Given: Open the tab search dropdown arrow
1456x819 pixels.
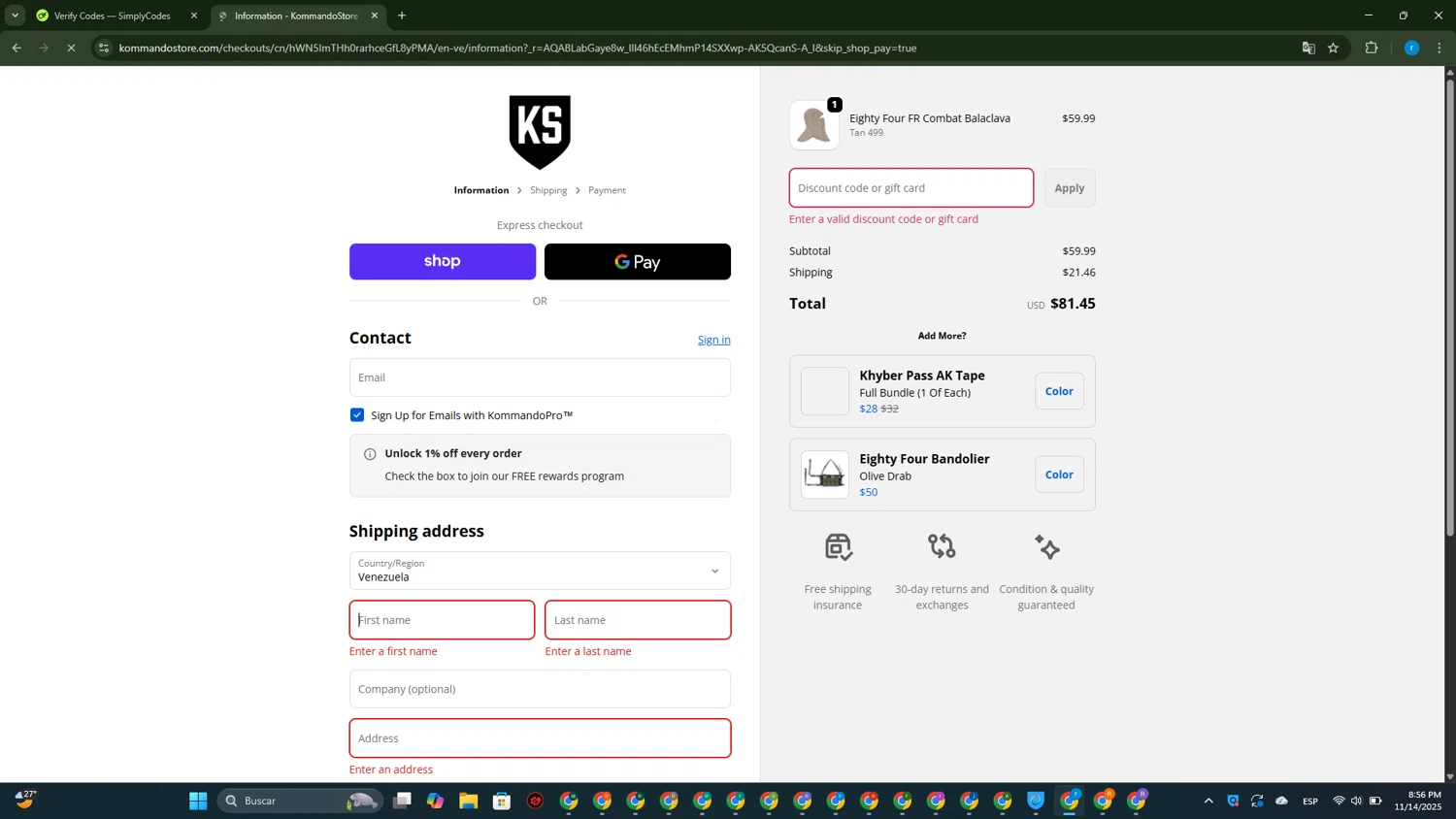Looking at the screenshot, I should [x=15, y=16].
